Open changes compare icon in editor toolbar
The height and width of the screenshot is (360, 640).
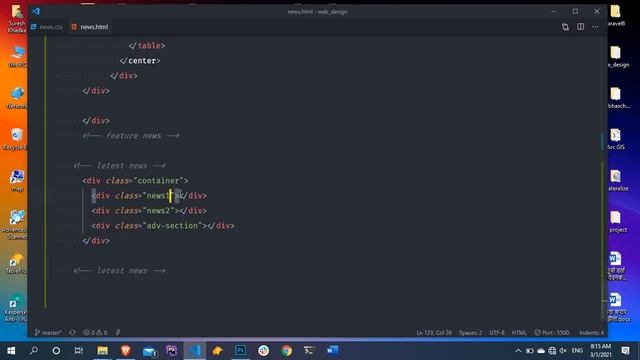[x=565, y=27]
